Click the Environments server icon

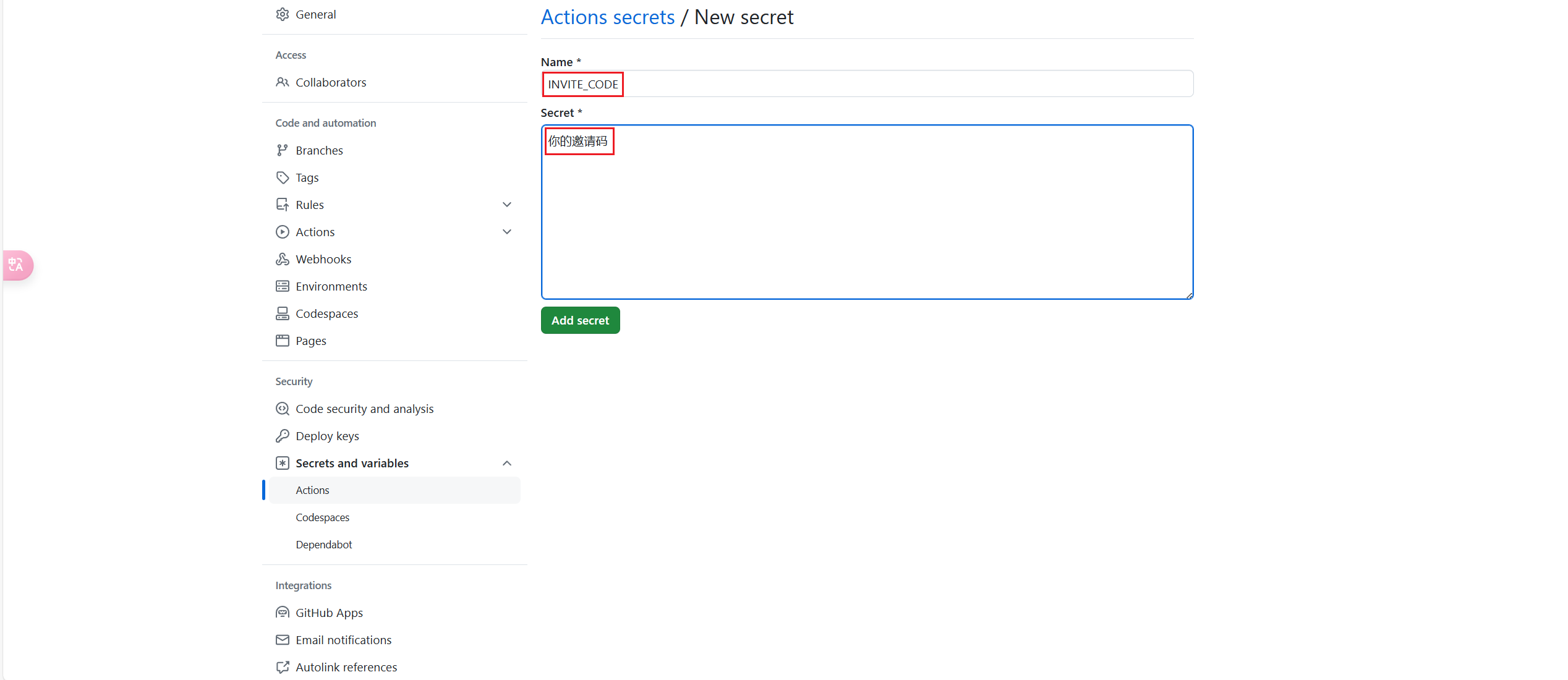[x=283, y=286]
